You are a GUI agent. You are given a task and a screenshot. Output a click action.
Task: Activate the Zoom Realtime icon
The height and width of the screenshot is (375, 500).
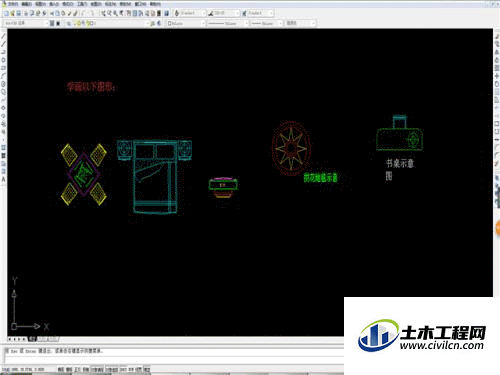(109, 13)
